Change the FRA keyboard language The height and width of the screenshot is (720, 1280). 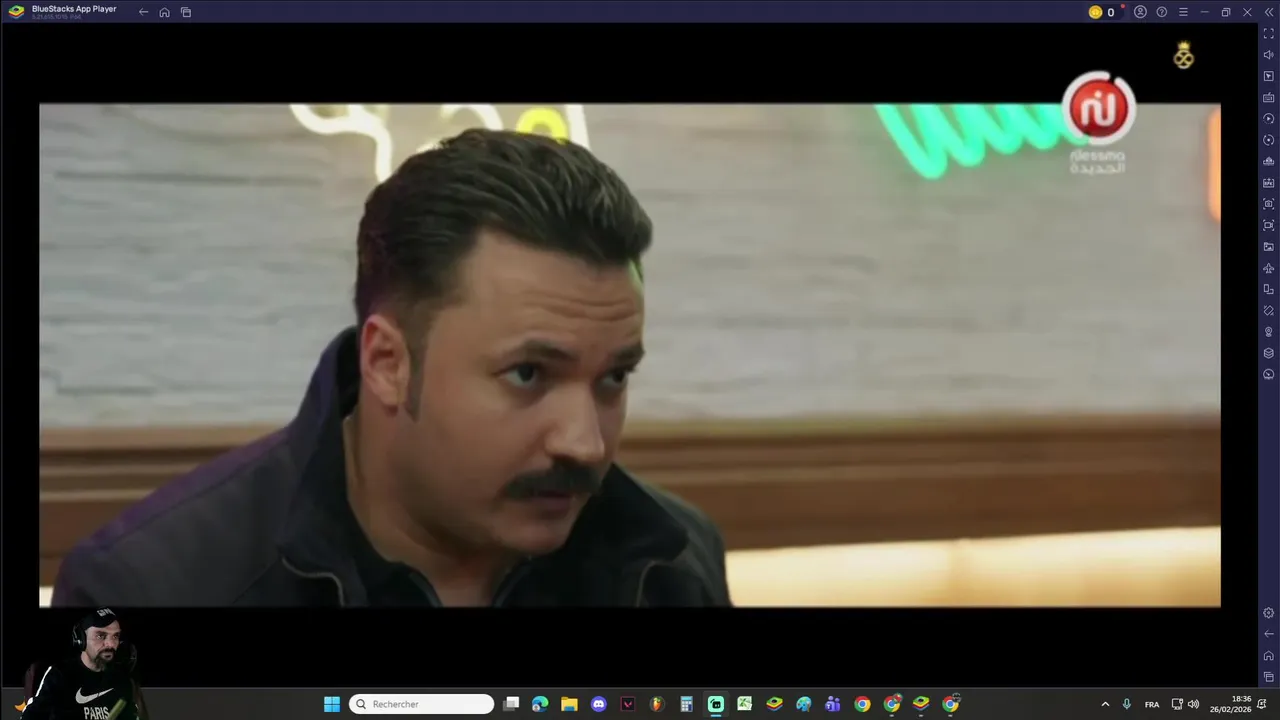[x=1152, y=704]
